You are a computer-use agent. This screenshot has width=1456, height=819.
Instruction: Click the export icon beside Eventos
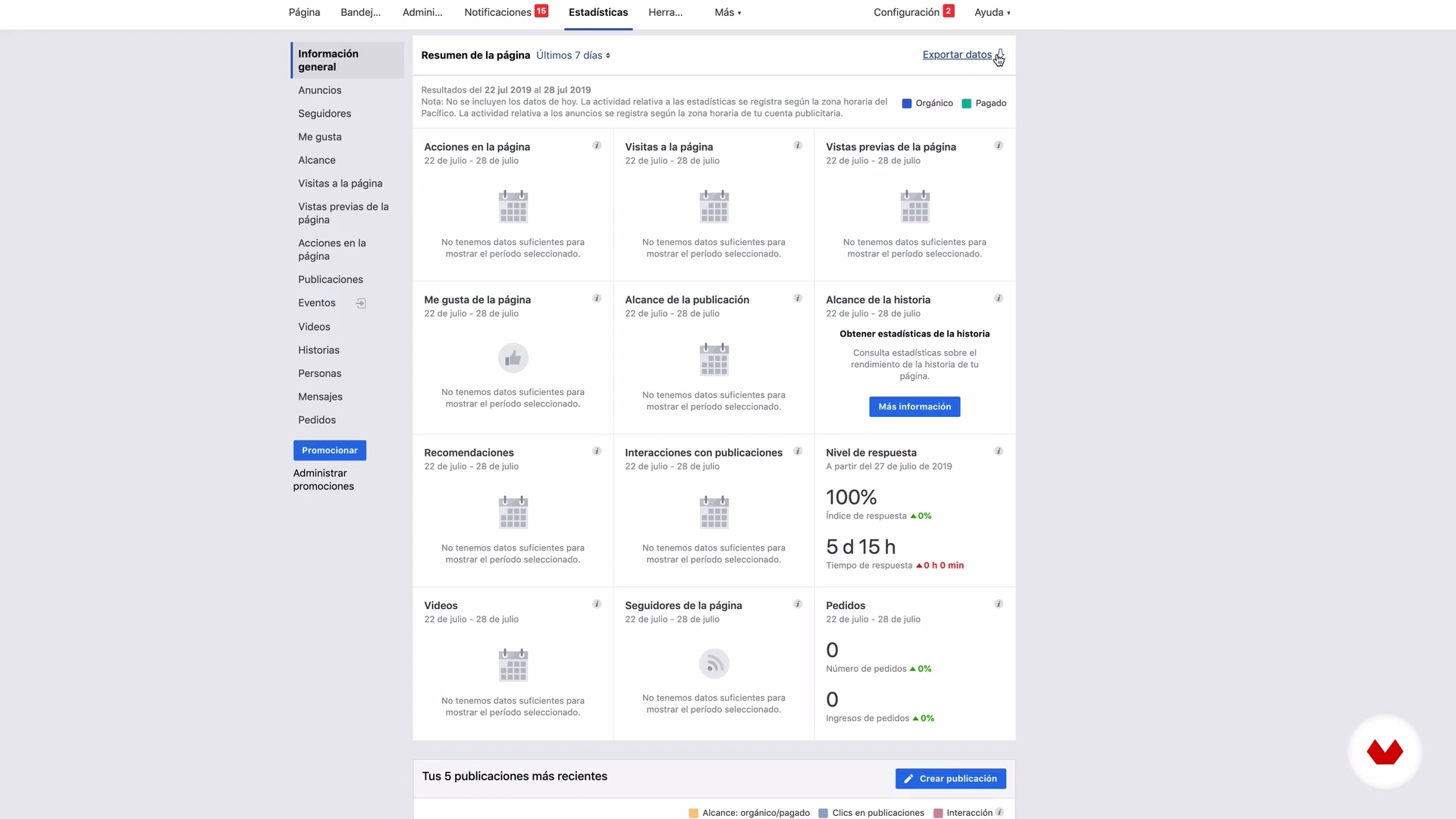(x=361, y=303)
